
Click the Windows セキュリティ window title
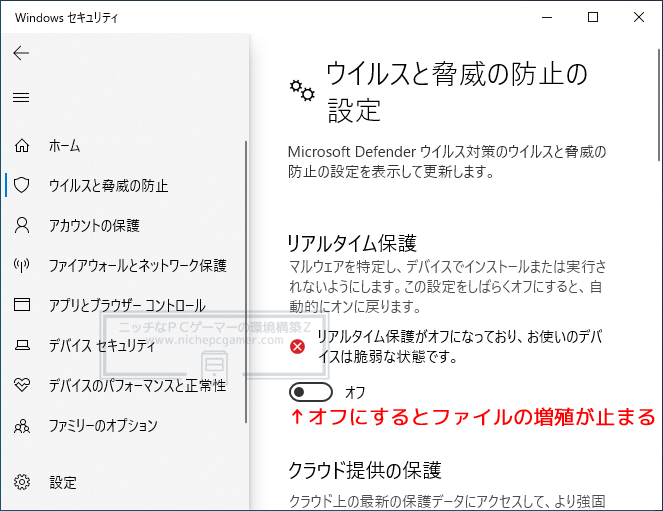click(66, 18)
